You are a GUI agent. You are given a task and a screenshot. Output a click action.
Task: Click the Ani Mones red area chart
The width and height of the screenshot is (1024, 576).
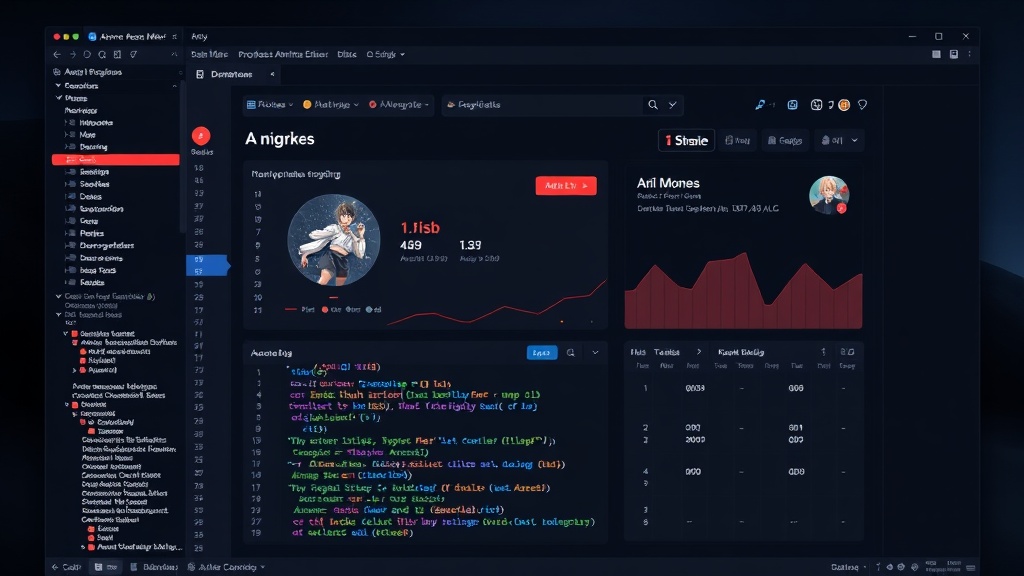coord(743,291)
